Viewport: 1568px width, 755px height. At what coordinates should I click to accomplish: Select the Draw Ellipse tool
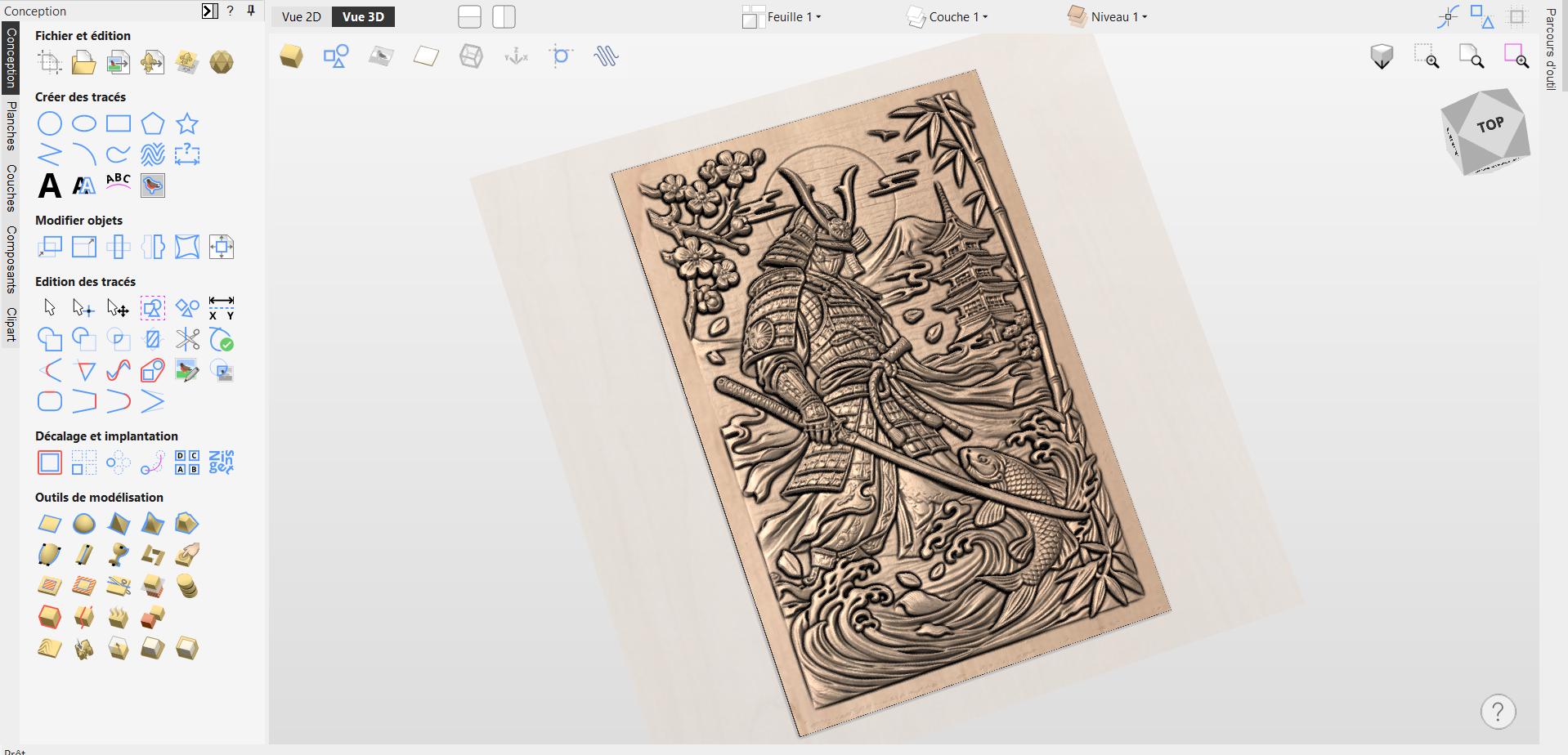(84, 123)
